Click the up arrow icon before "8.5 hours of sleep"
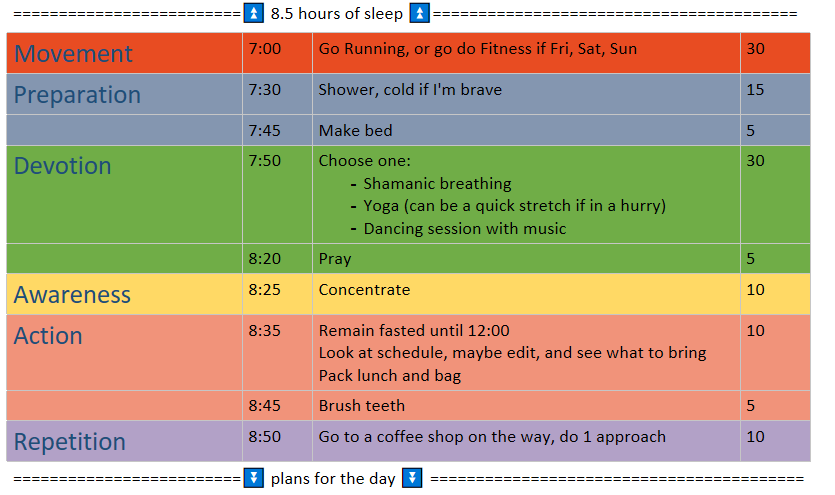The height and width of the screenshot is (495, 835). click(254, 14)
